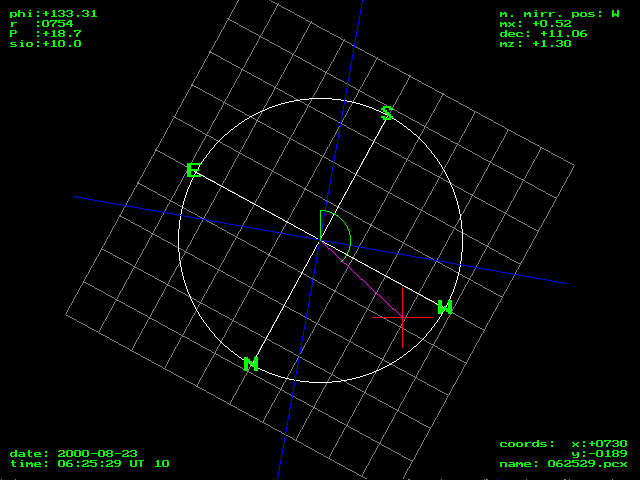Click the date 2000-08-23 text
Image resolution: width=640 pixels, height=480 pixels.
[x=74, y=453]
